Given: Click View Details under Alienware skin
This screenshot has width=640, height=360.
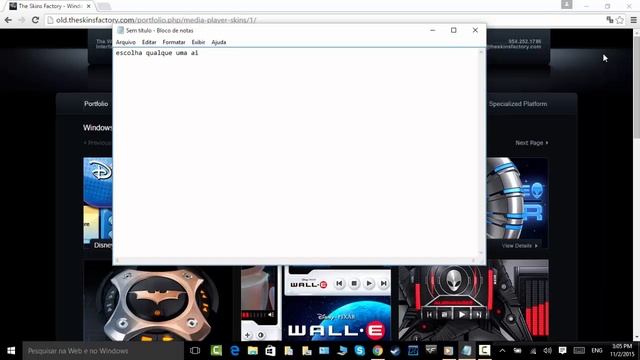Looking at the screenshot, I should (520, 246).
